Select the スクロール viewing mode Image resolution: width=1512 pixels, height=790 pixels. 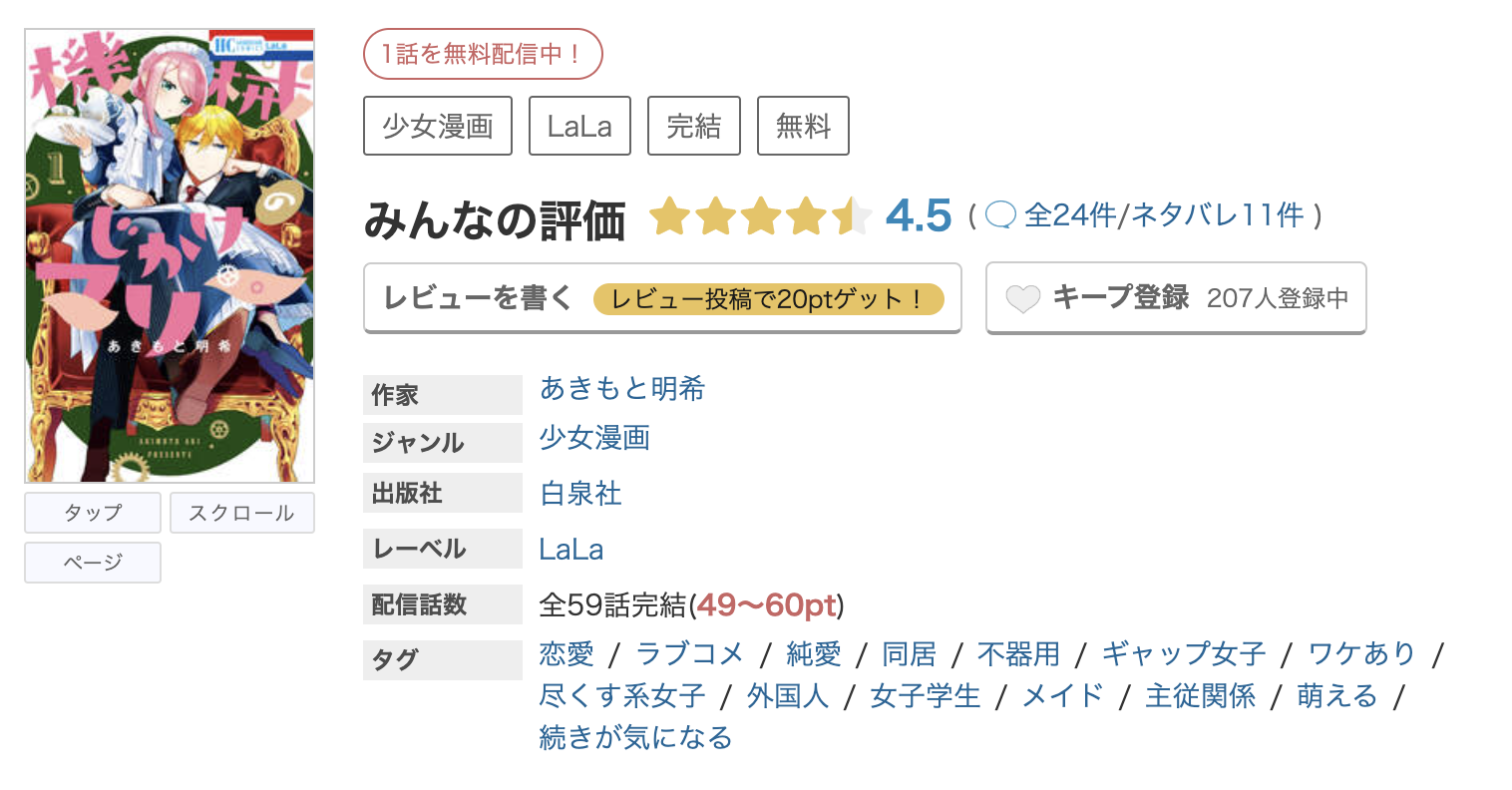pos(241,512)
